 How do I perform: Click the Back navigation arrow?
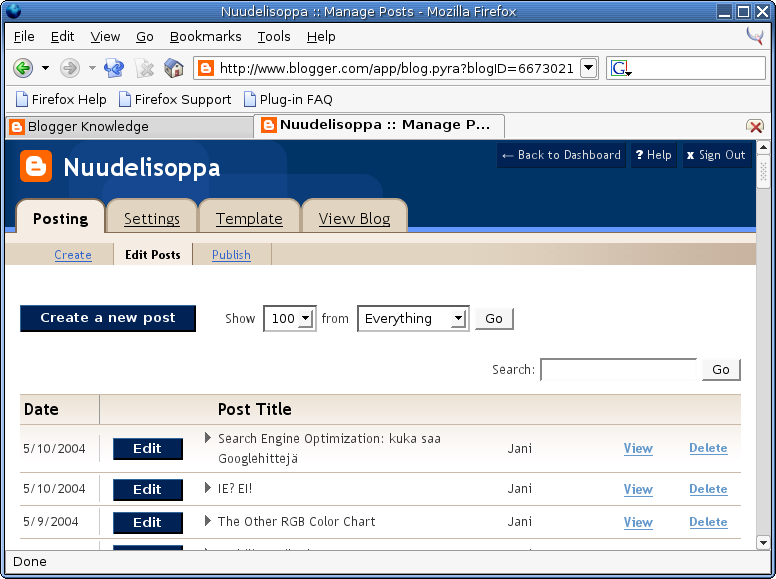[23, 68]
